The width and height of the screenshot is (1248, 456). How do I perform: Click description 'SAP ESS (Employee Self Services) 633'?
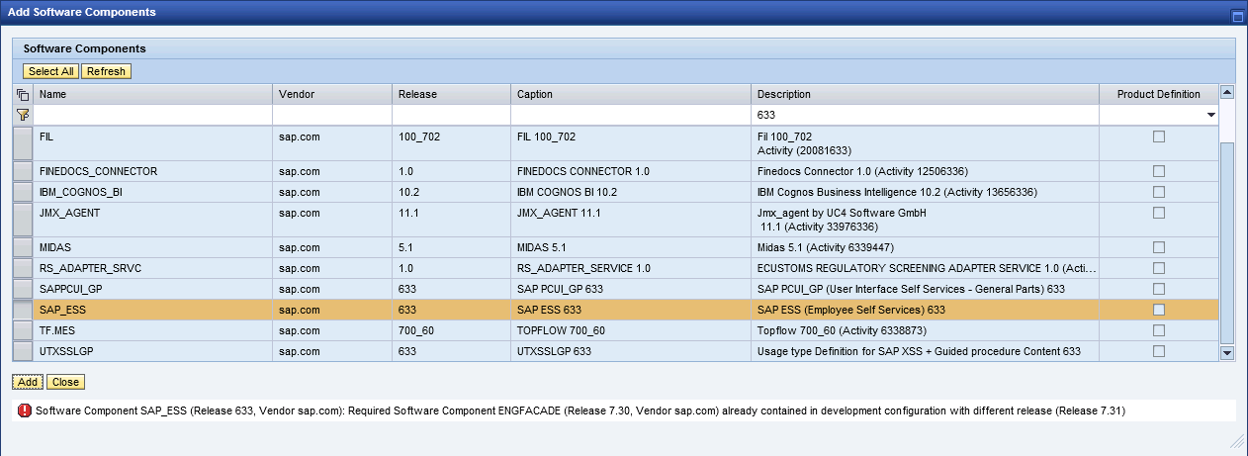pos(852,310)
